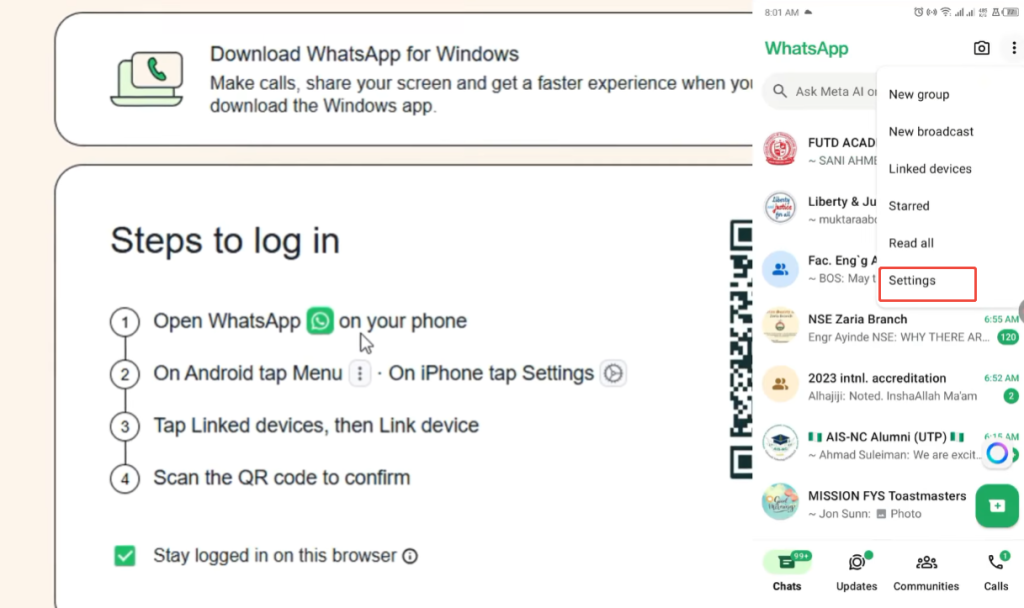The image size is (1024, 608).
Task: Open AIS-NC Alumni (UTP) avatar
Action: pos(780,443)
